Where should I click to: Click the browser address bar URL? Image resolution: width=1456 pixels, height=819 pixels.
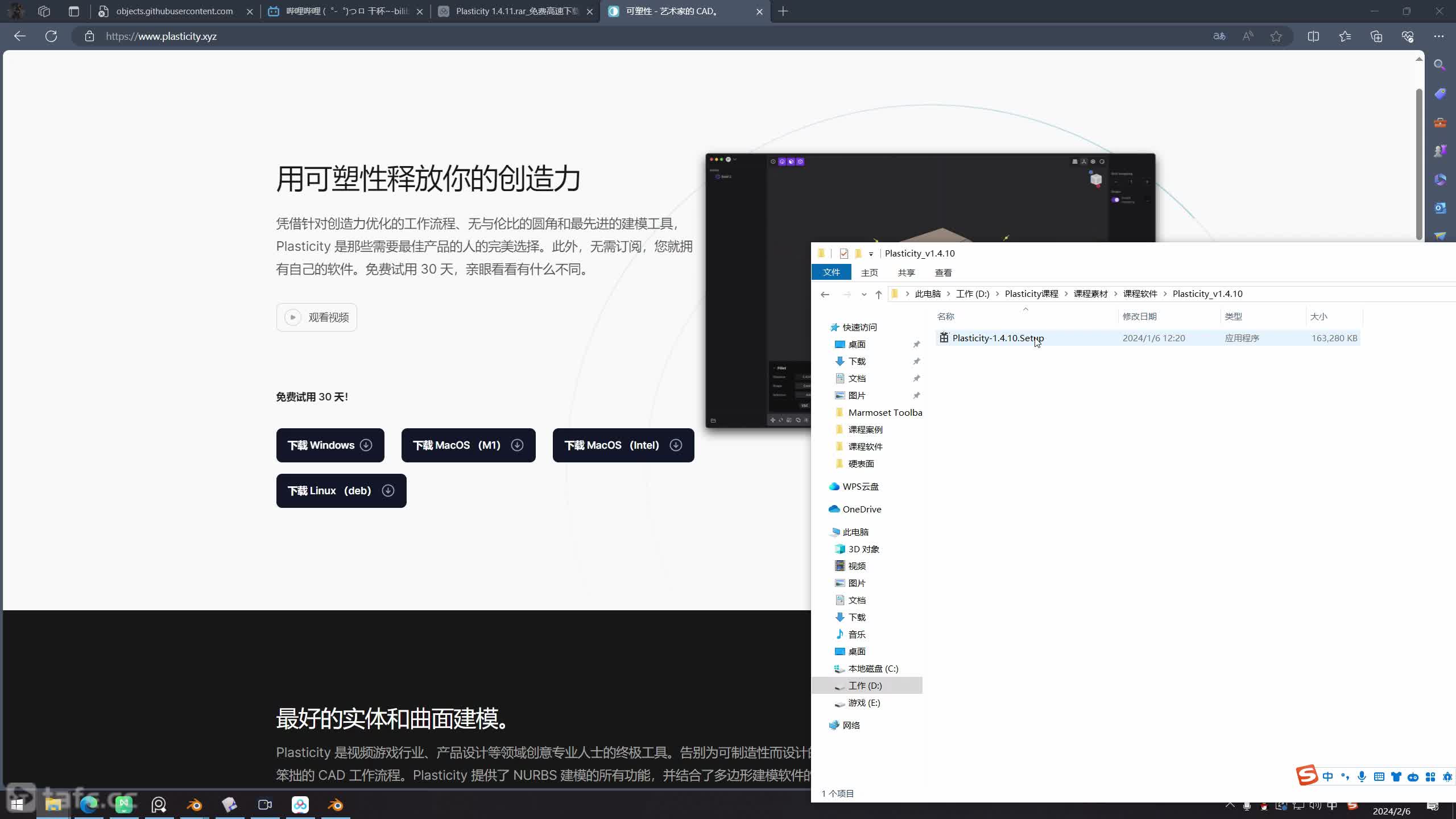coord(162,36)
